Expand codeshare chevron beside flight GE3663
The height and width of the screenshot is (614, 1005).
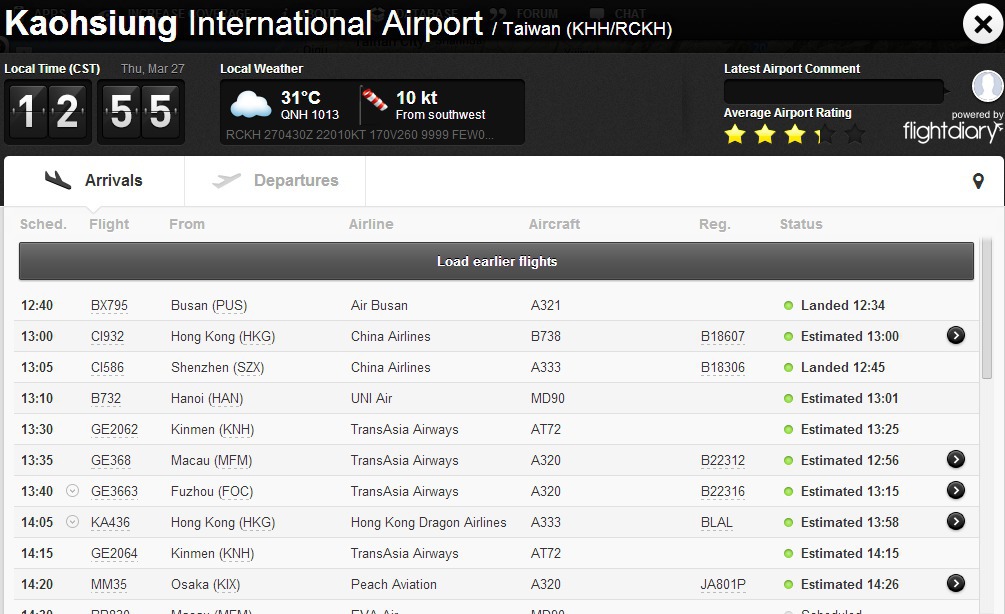click(72, 491)
